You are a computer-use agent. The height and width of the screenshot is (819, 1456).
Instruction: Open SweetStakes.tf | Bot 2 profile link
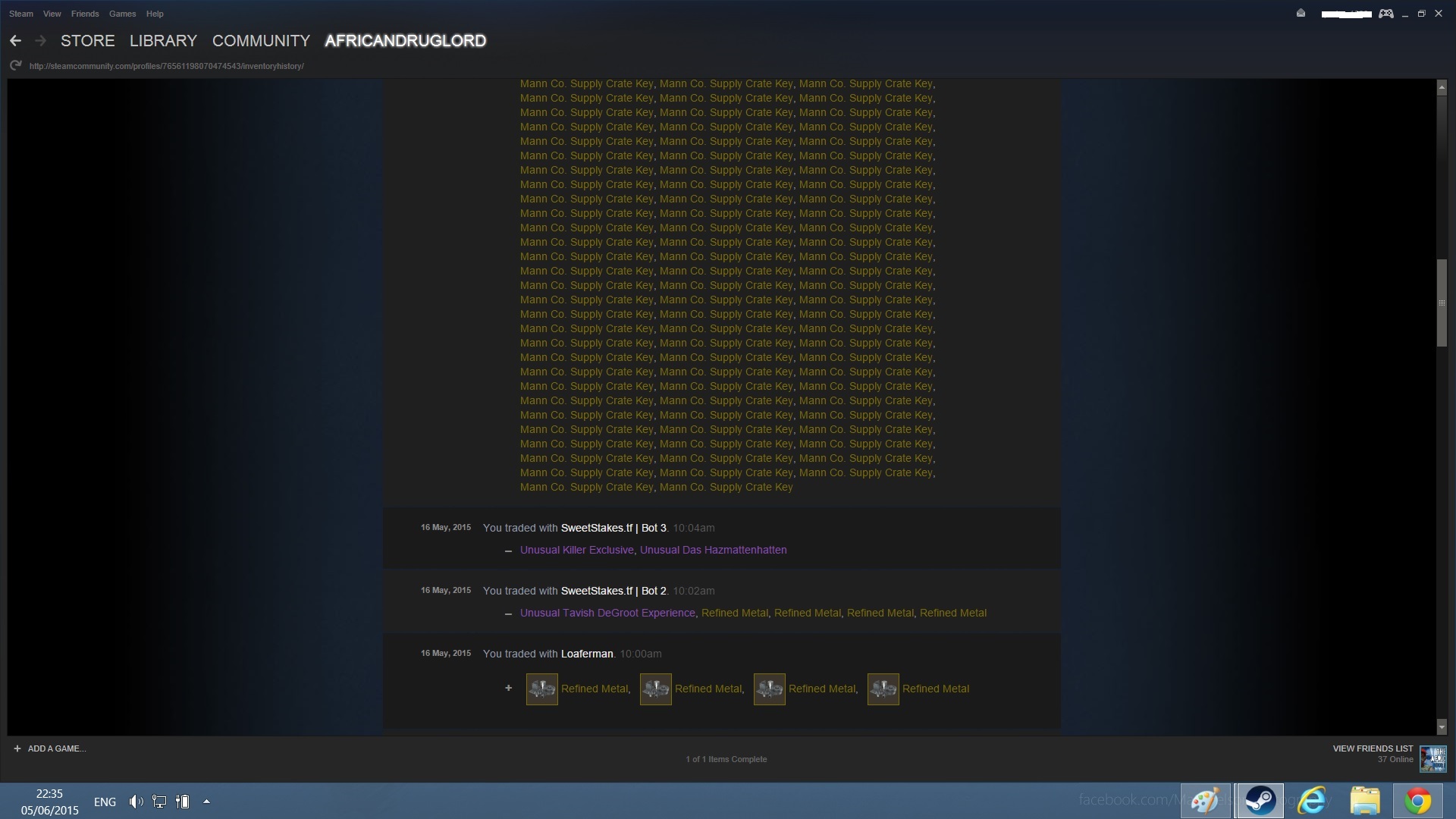[613, 591]
